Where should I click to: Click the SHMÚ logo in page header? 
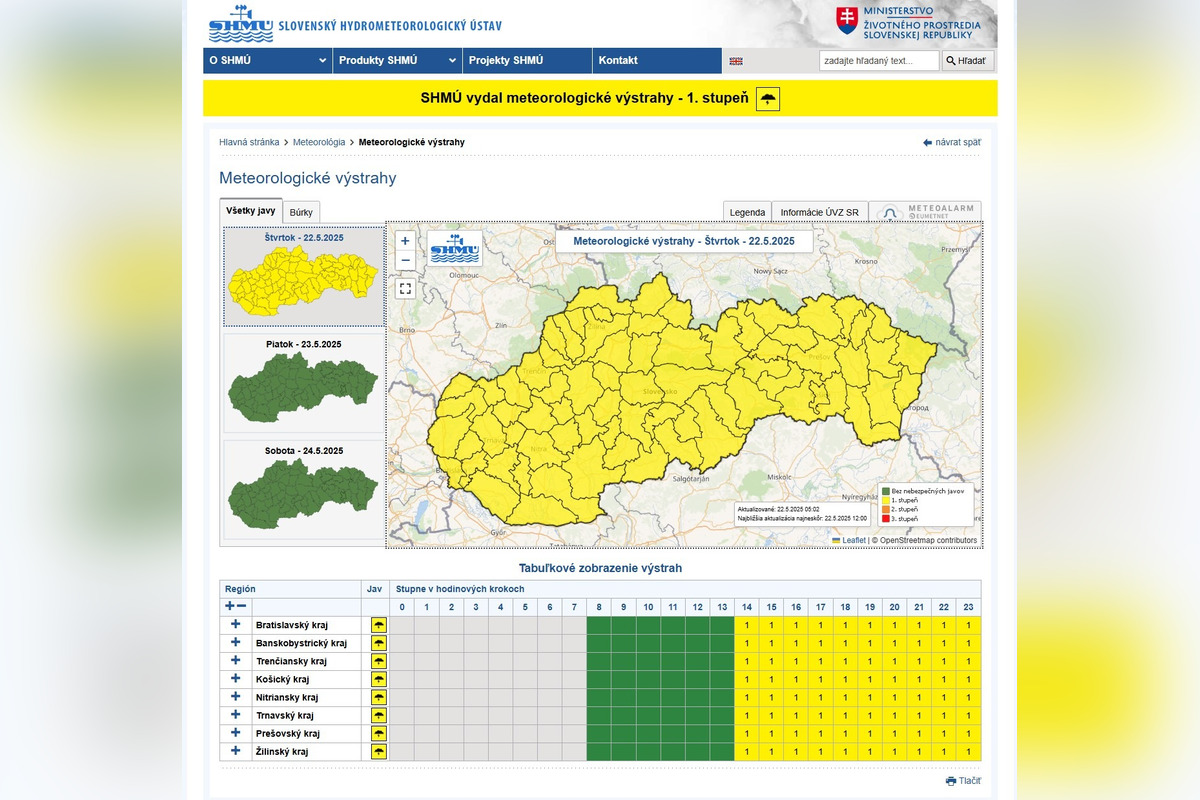click(x=240, y=24)
